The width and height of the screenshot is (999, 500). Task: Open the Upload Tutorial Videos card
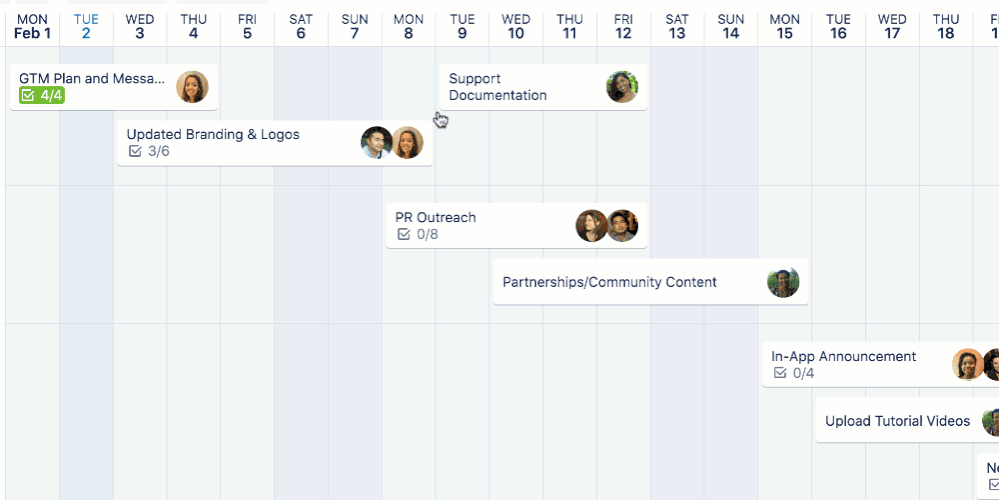tap(907, 420)
